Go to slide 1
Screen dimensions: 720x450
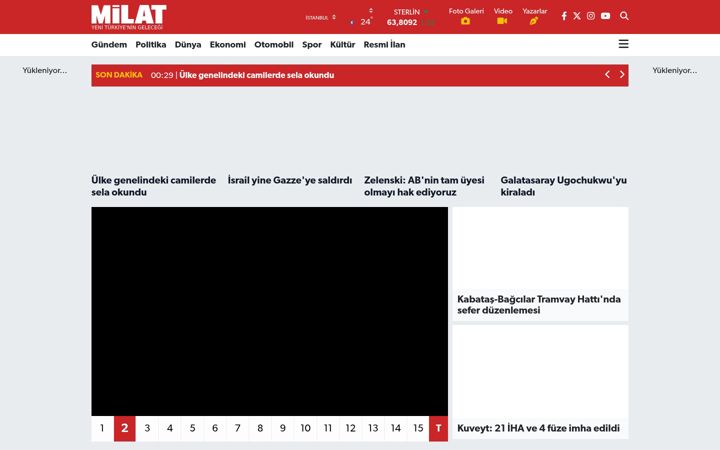click(102, 428)
